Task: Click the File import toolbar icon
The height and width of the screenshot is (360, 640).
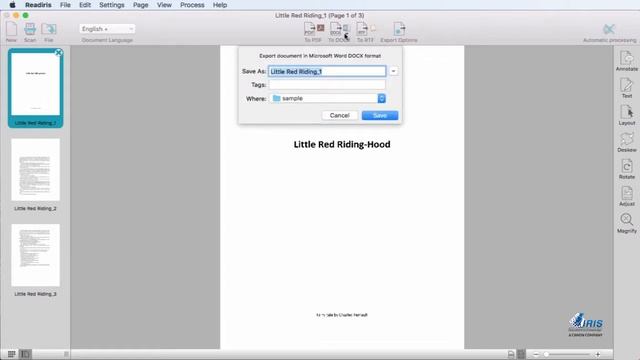Action: tap(49, 29)
